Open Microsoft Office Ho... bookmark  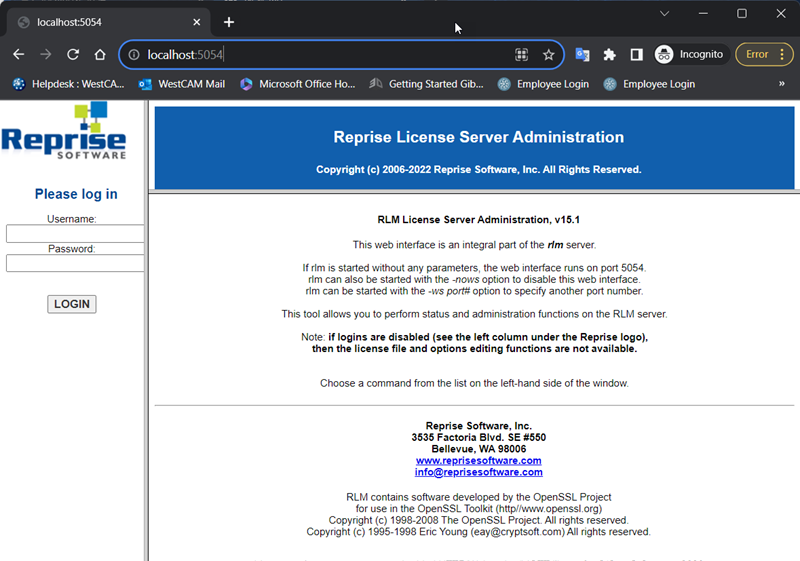(x=297, y=84)
